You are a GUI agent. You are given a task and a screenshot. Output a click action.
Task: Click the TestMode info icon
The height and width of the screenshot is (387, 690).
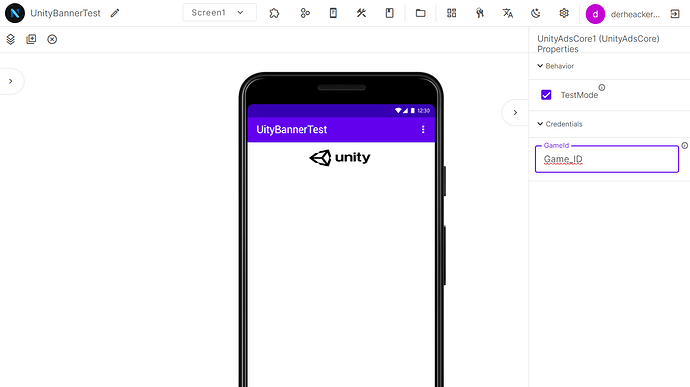click(x=602, y=88)
